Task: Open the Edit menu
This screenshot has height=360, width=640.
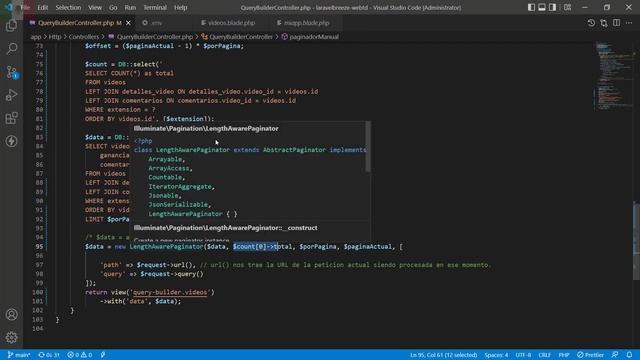Action: coord(42,7)
